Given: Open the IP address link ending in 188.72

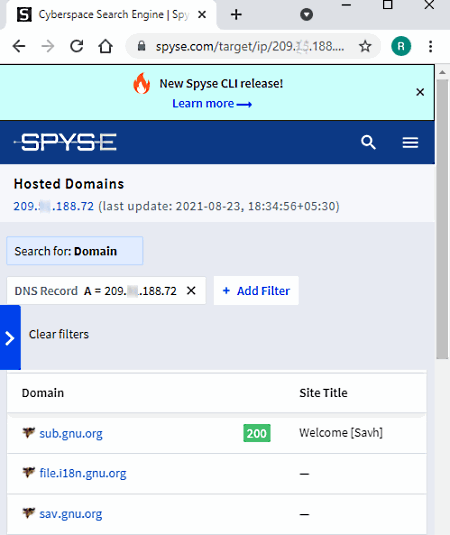Looking at the screenshot, I should pyautogui.click(x=54, y=206).
